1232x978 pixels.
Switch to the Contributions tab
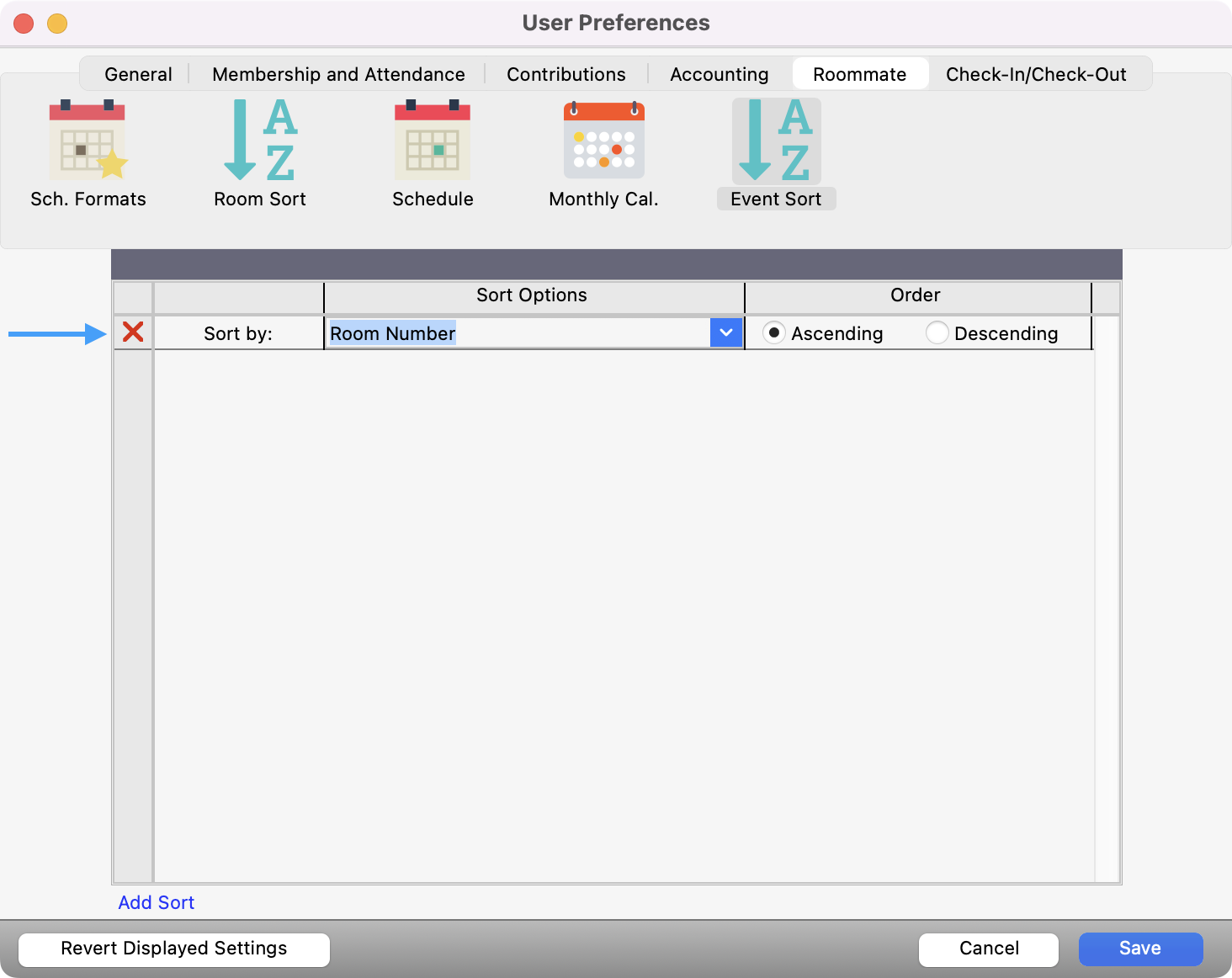566,74
